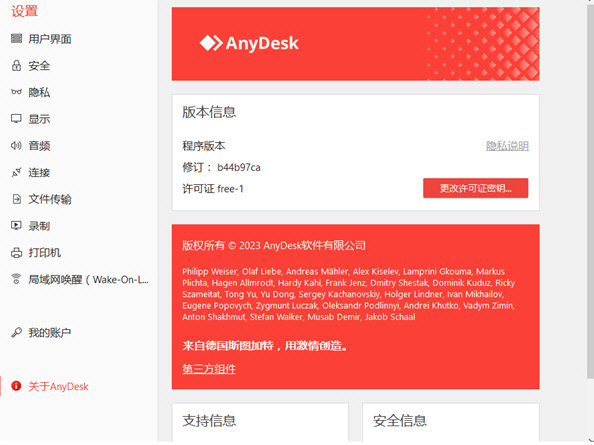
Task: Click the 版本信息 heading
Action: (x=209, y=112)
